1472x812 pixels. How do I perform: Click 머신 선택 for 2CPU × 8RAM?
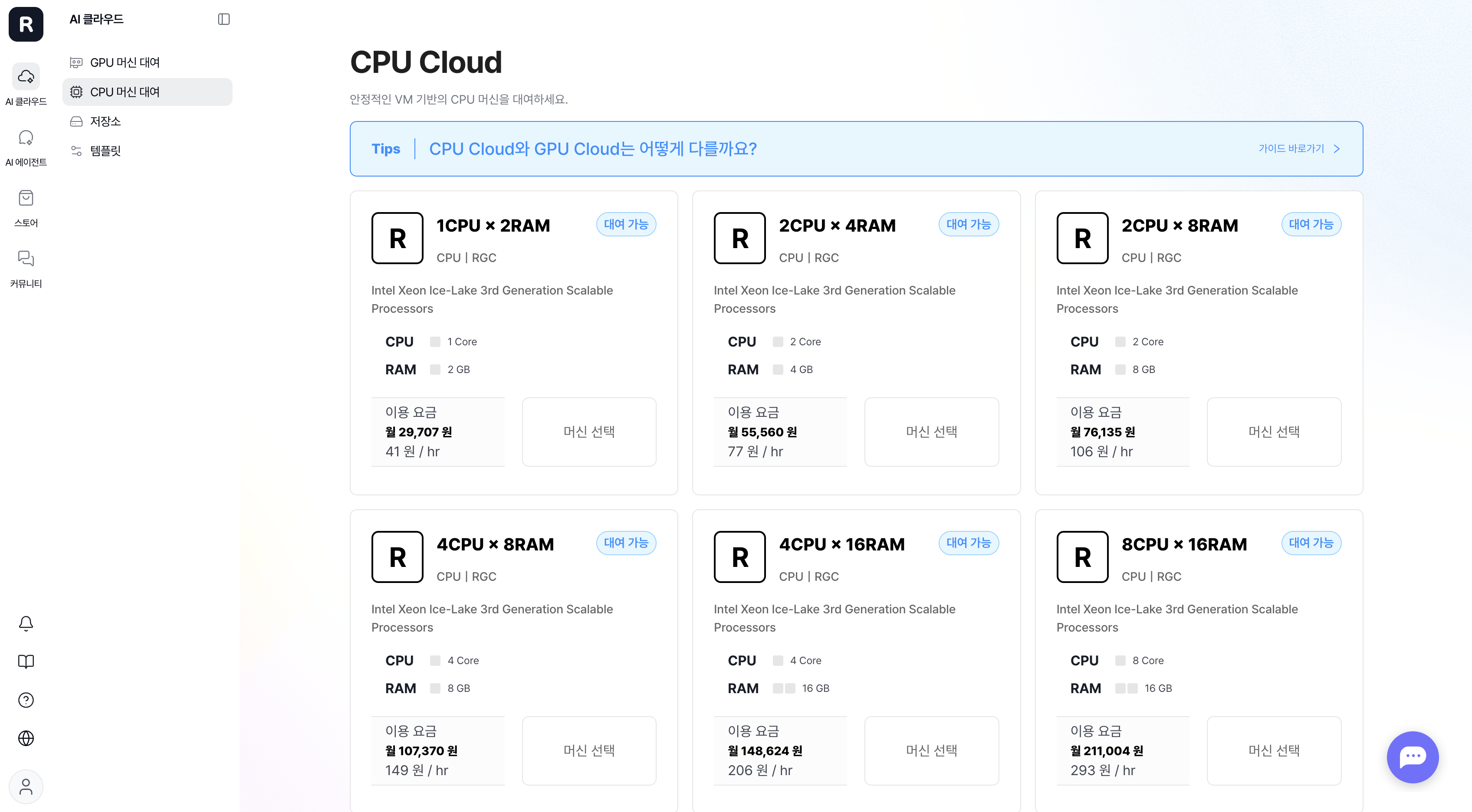pyautogui.click(x=1274, y=432)
